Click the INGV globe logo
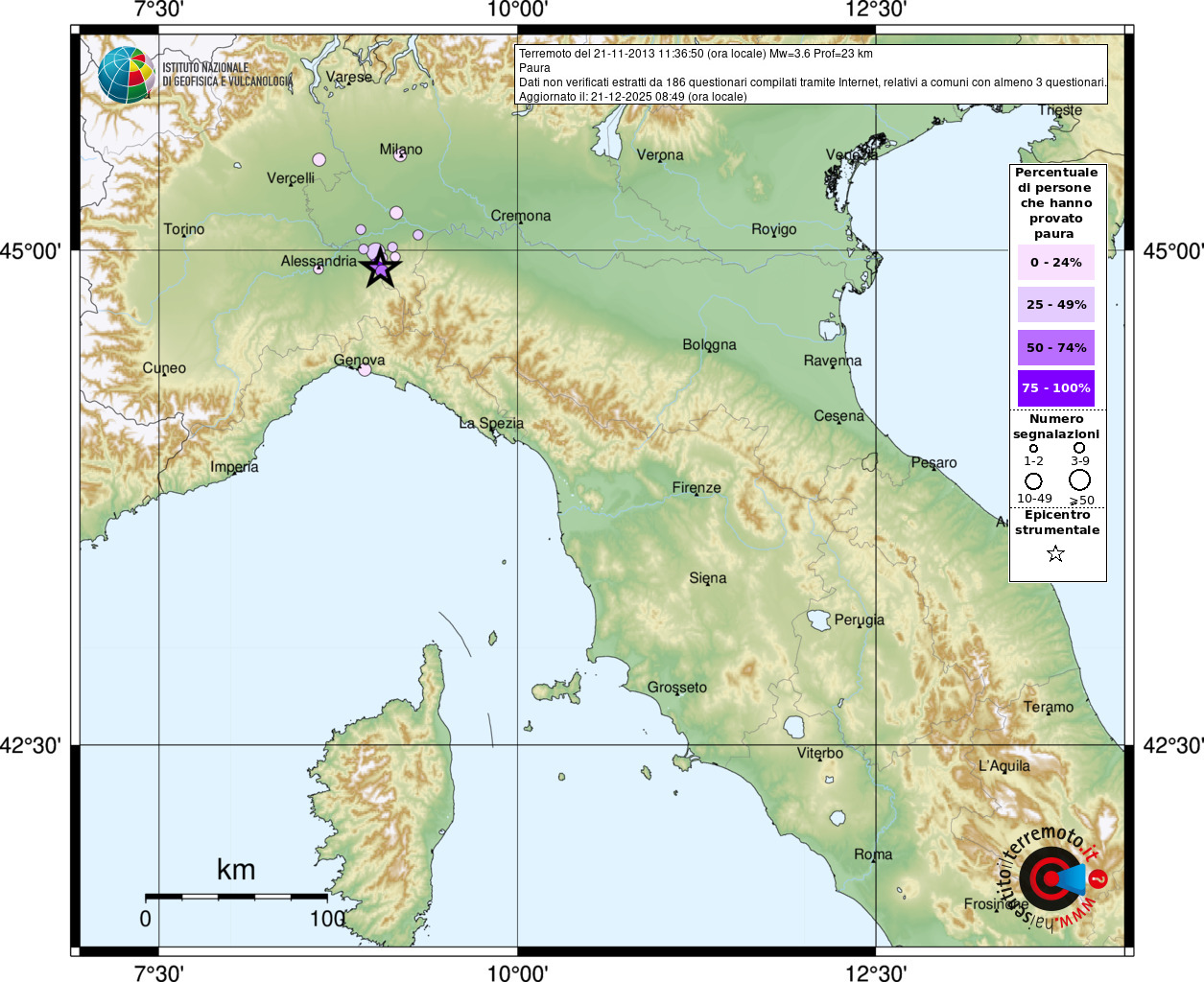 click(126, 74)
